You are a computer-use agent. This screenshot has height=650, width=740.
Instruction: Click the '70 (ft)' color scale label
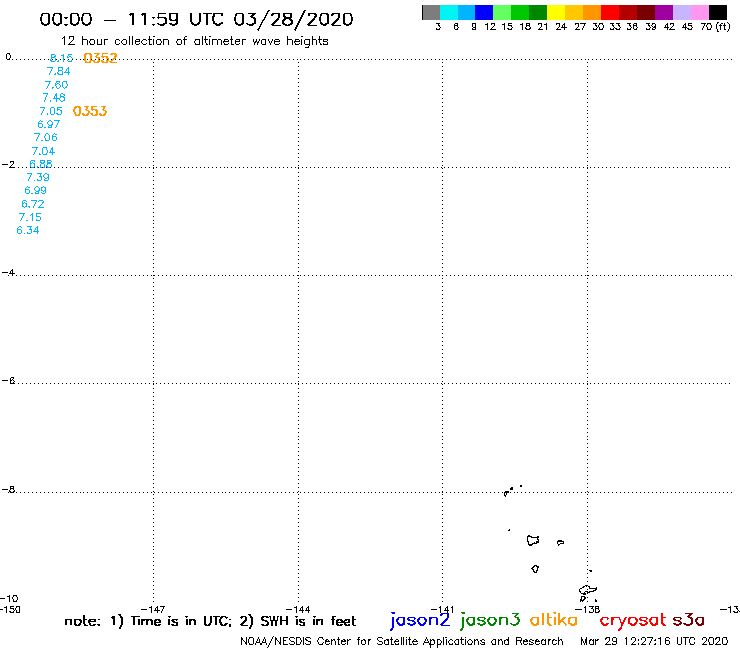(x=715, y=26)
